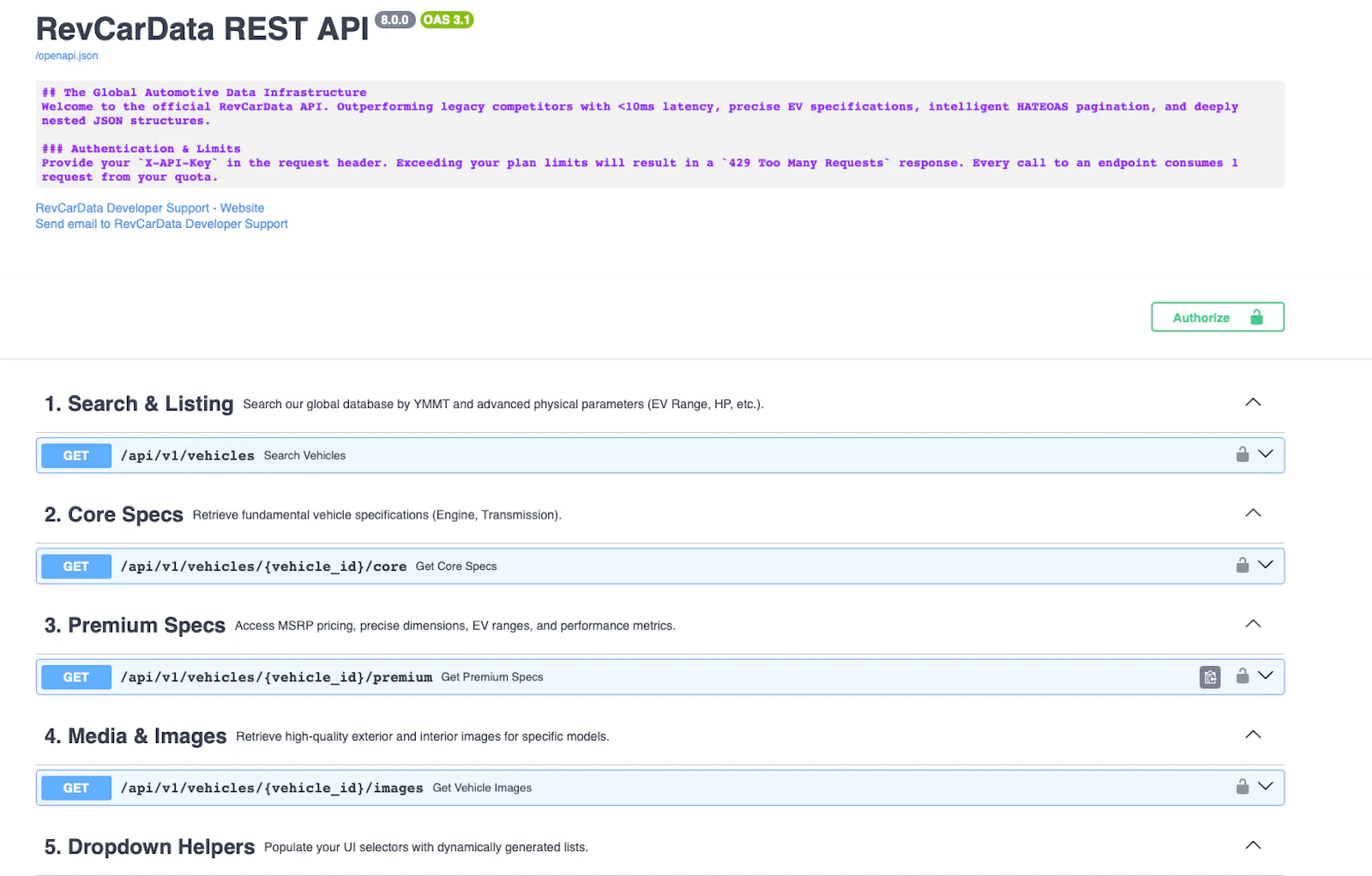Click '## The Global Automotive Data Infrastructure' text

204,93
